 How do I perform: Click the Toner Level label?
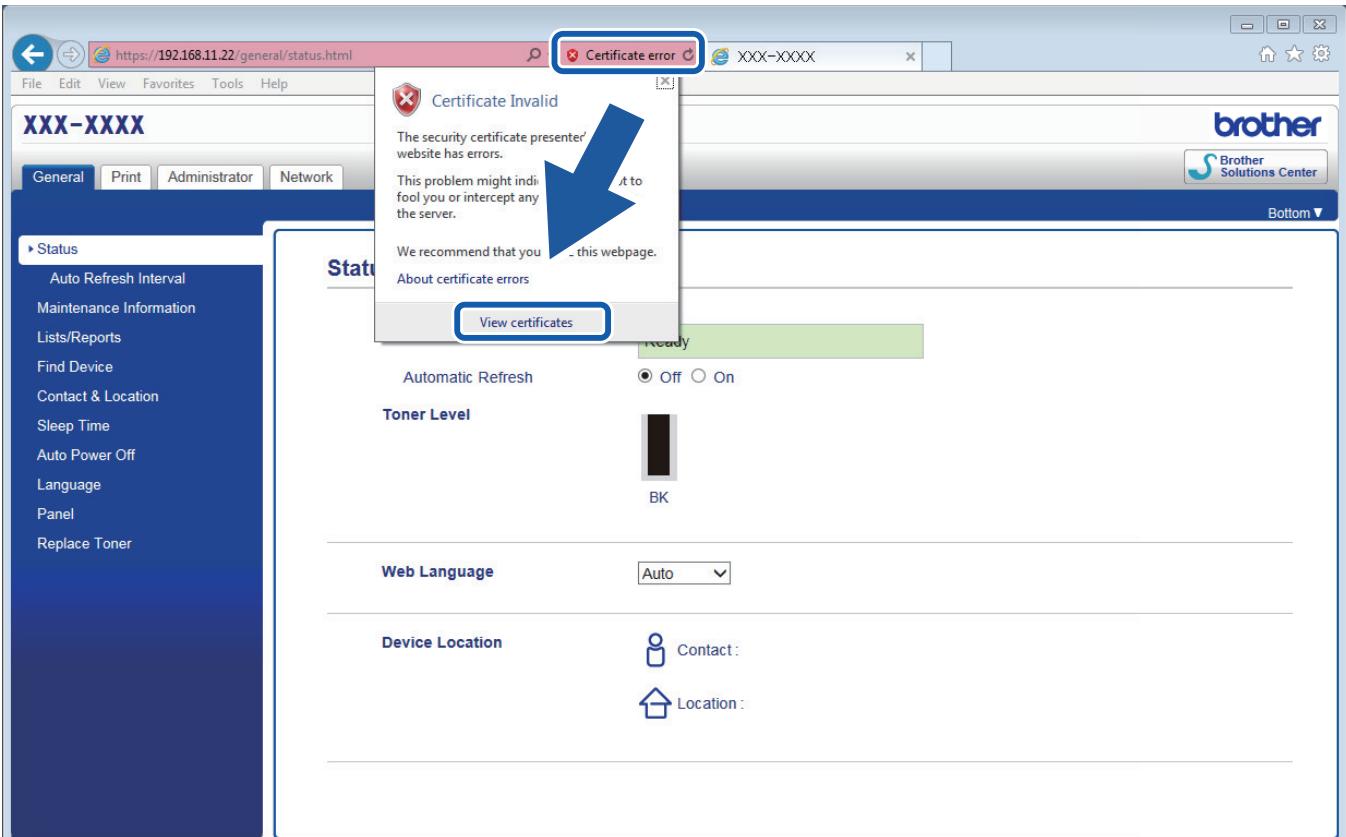427,414
